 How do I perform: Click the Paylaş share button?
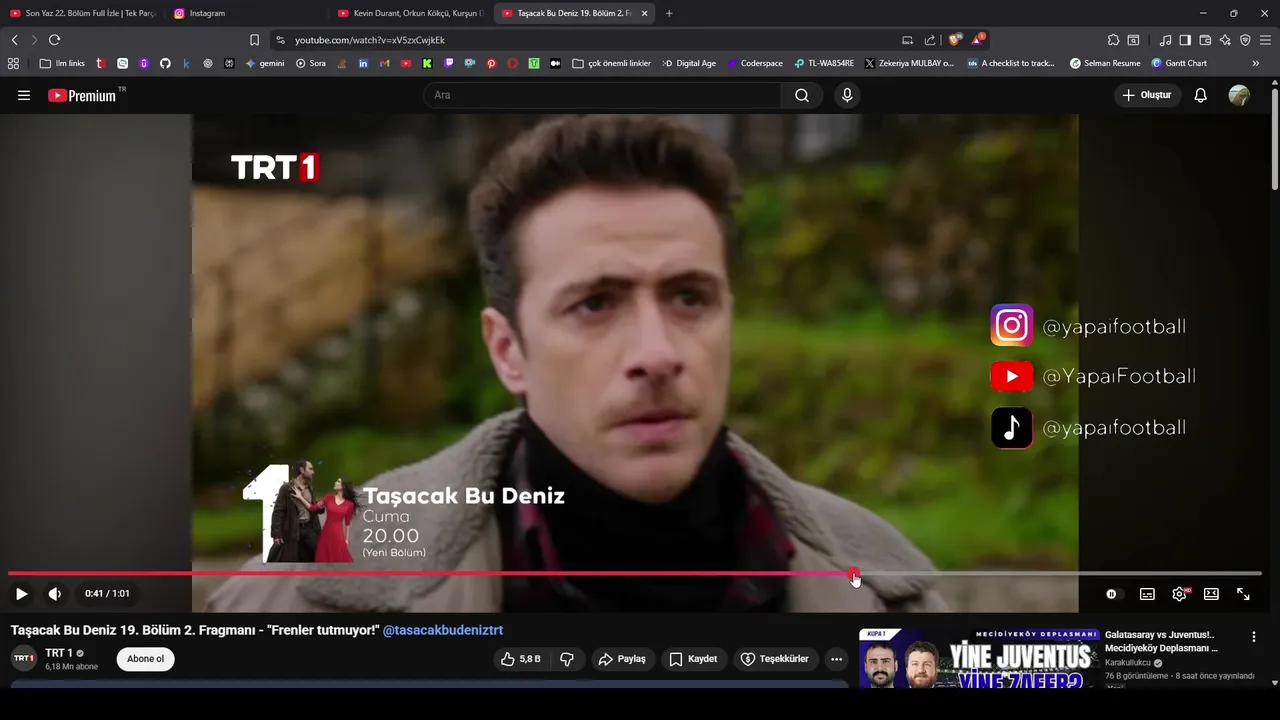click(x=622, y=659)
